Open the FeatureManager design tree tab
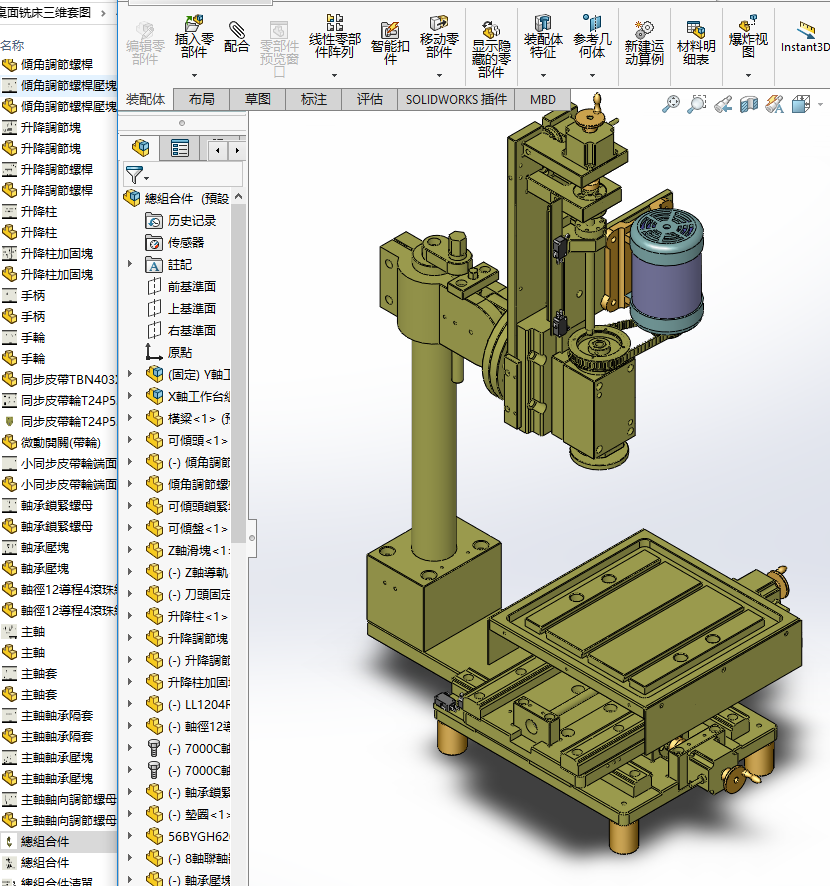This screenshot has height=886, width=830. [141, 149]
